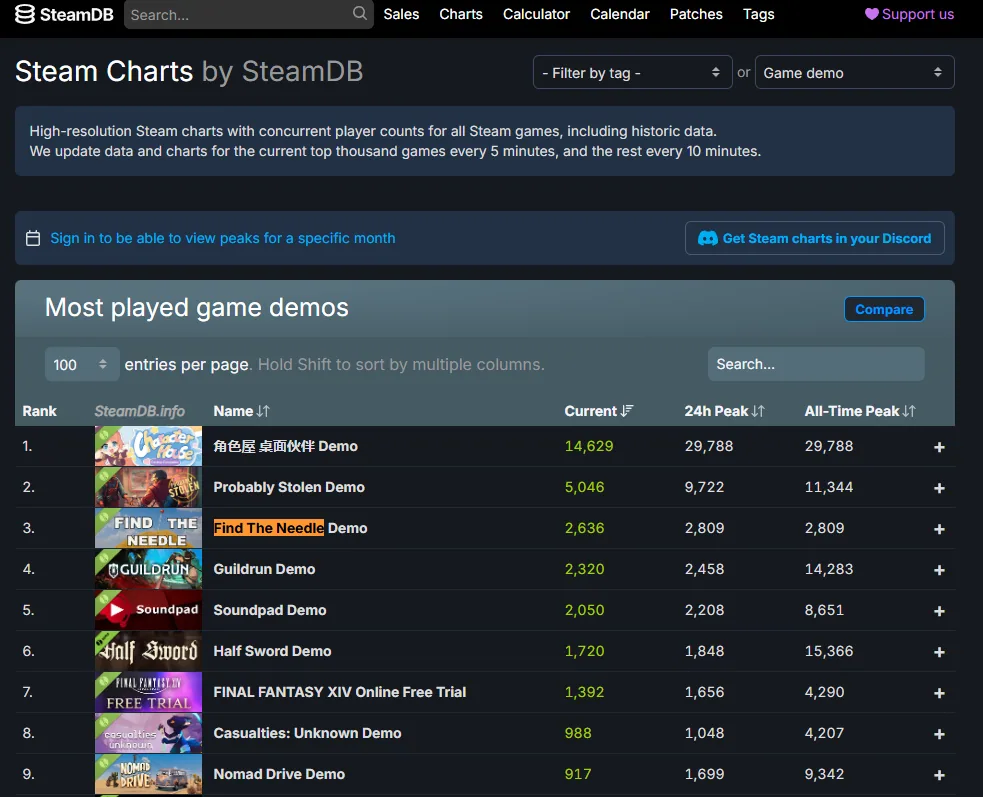
Task: Open the 100 entries per page dropdown
Action: point(81,364)
